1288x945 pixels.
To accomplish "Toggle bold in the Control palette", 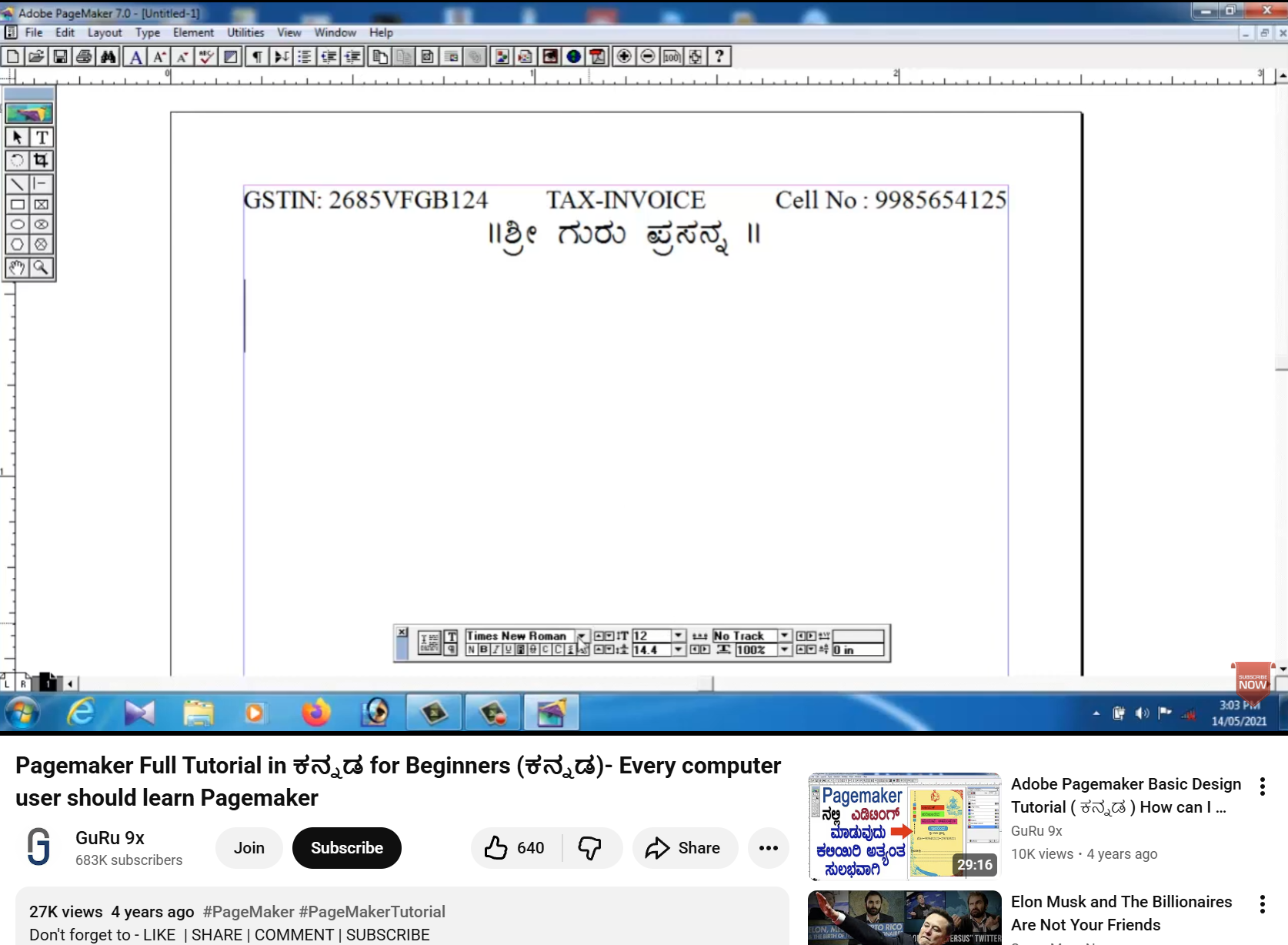I will pyautogui.click(x=482, y=650).
